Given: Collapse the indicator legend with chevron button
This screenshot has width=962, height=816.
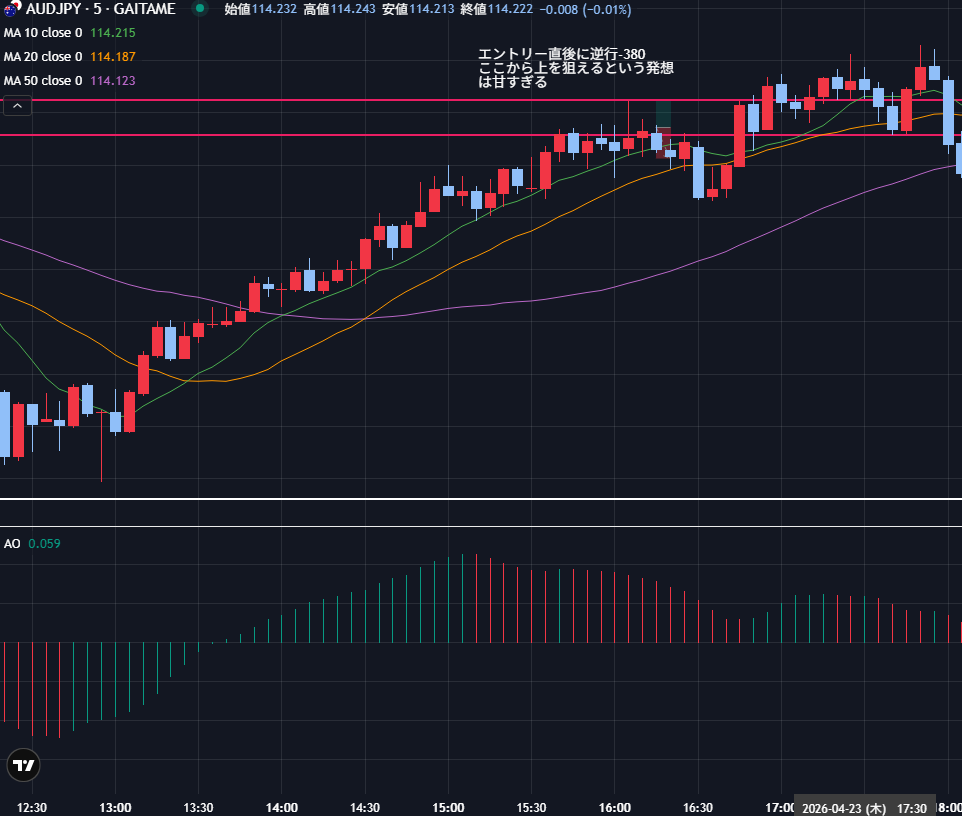Looking at the screenshot, I should (17, 106).
